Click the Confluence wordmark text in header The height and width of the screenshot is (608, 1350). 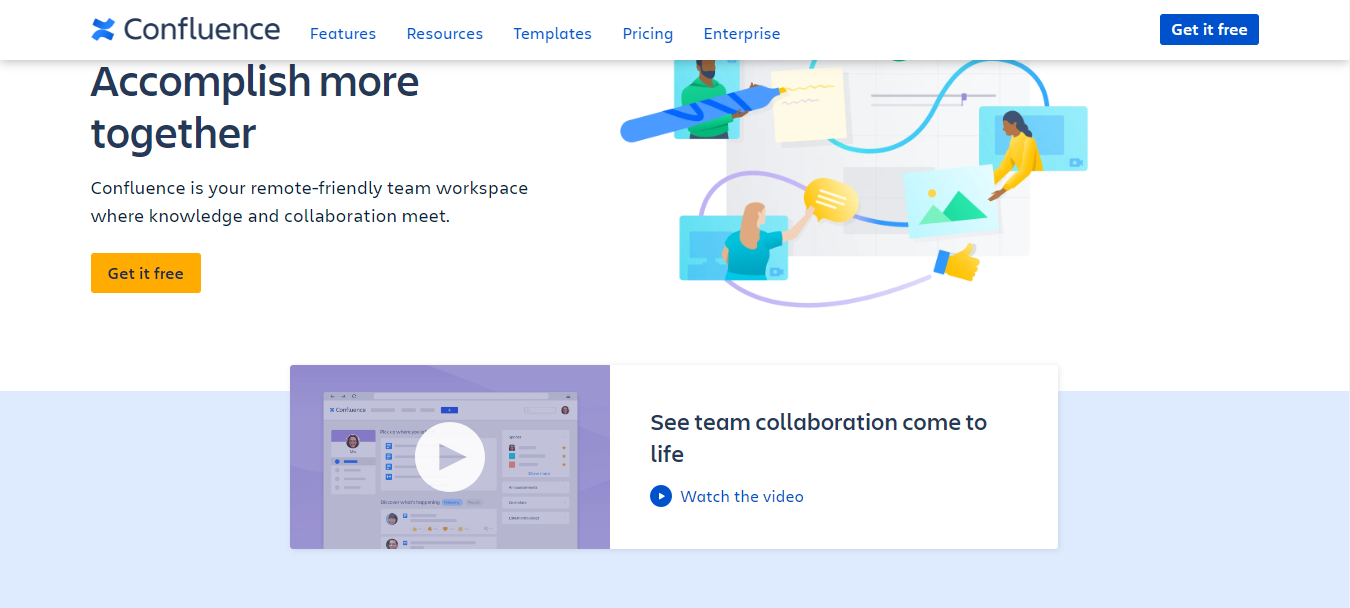pyautogui.click(x=201, y=30)
